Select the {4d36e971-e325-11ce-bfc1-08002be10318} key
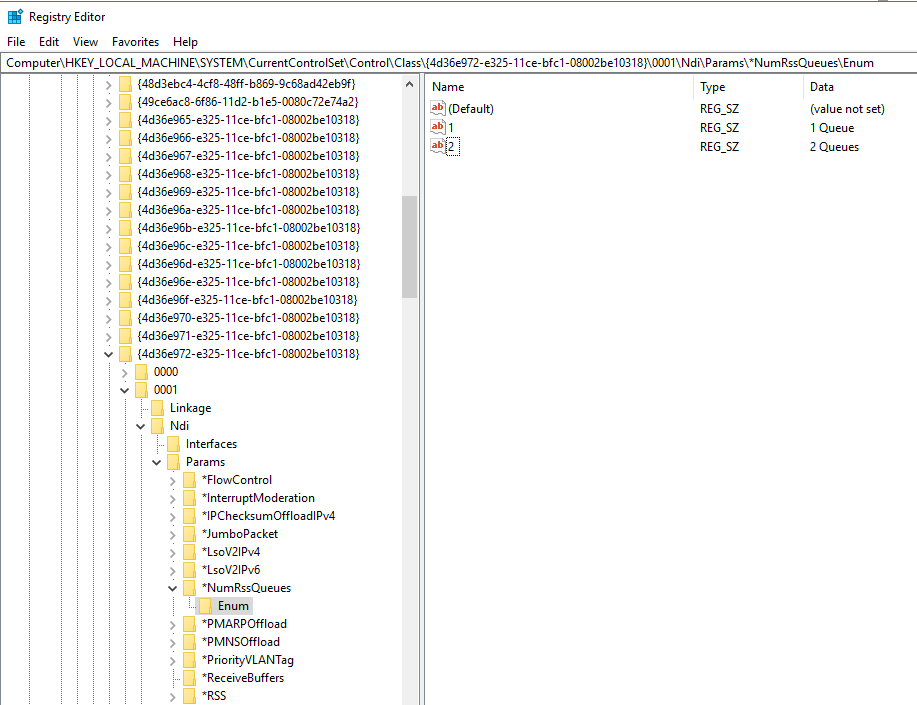Image resolution: width=917 pixels, height=705 pixels. click(248, 336)
